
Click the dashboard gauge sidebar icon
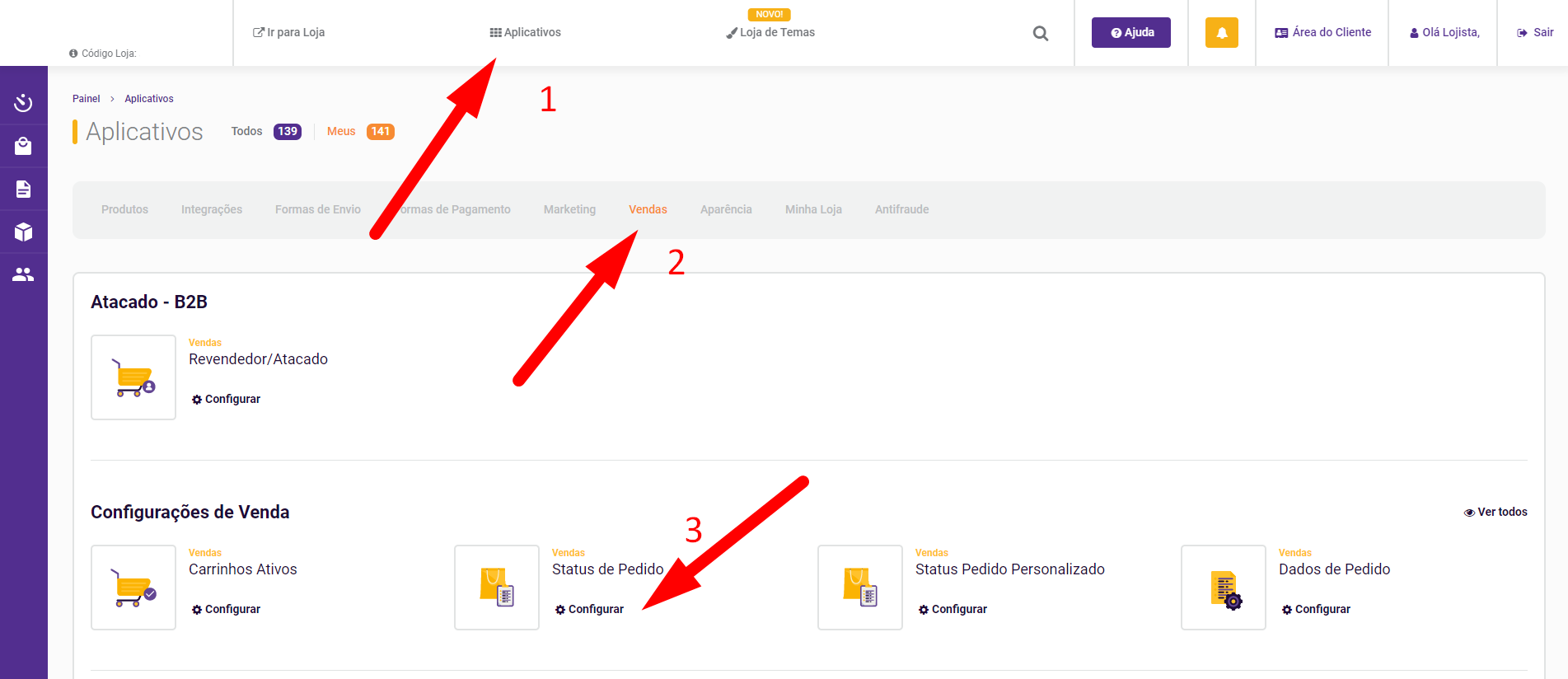pyautogui.click(x=23, y=103)
